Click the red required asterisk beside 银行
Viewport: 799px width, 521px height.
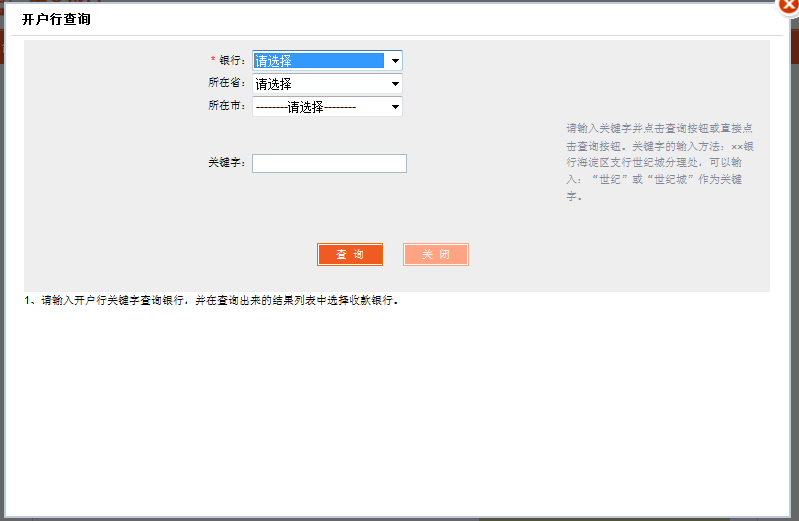213,61
